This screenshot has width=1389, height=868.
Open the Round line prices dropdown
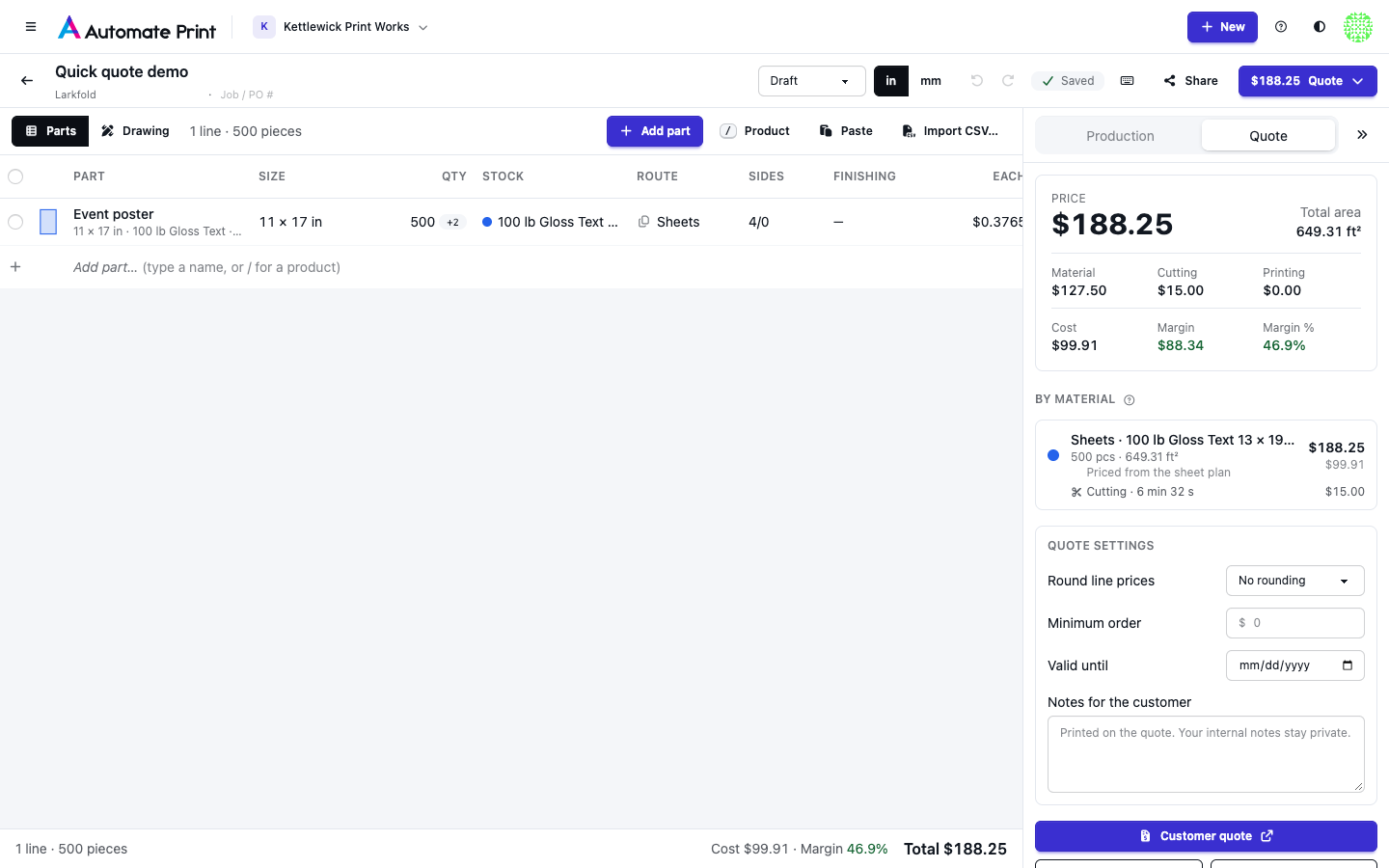pos(1295,581)
